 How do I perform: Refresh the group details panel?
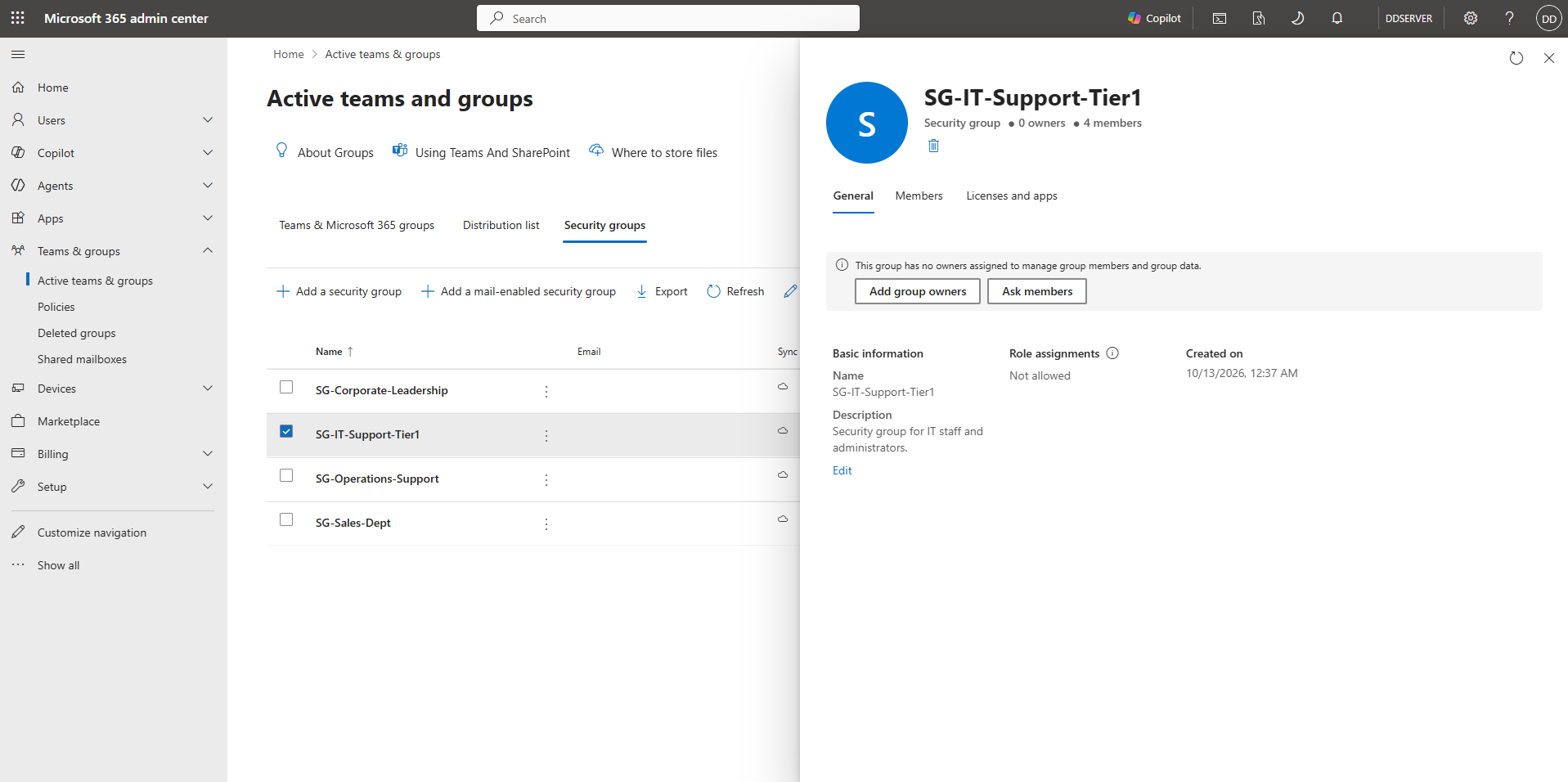click(x=1516, y=58)
